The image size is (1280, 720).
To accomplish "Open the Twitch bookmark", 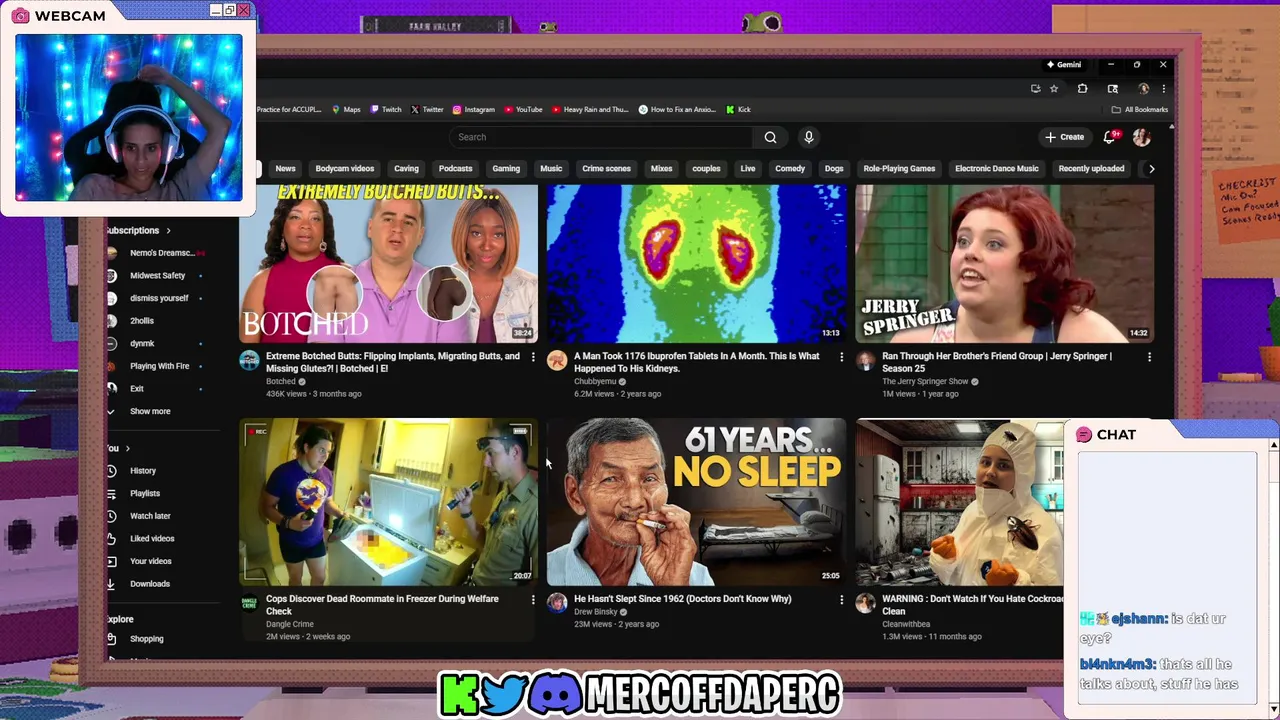I will [x=386, y=110].
